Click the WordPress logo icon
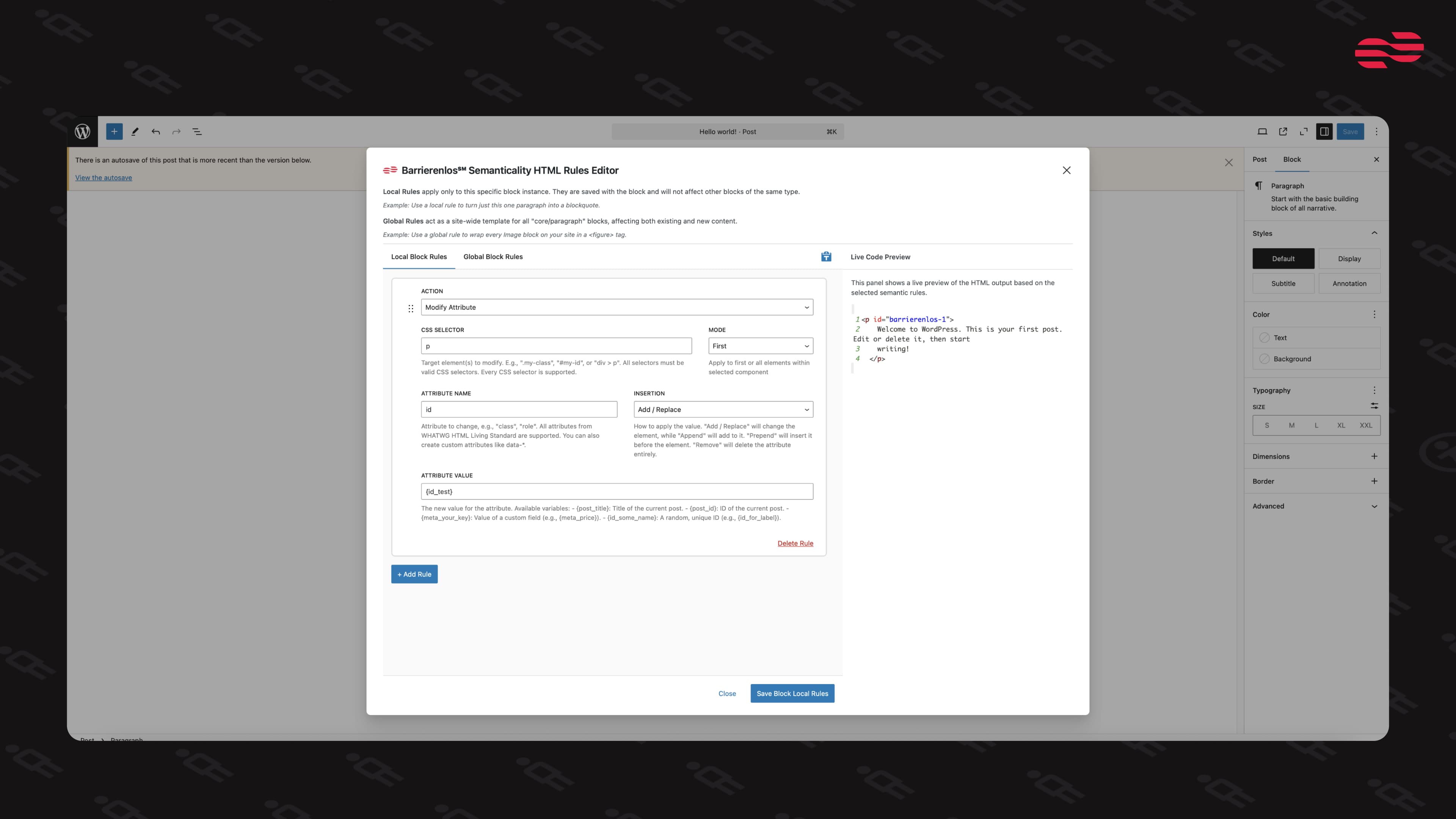 83,132
